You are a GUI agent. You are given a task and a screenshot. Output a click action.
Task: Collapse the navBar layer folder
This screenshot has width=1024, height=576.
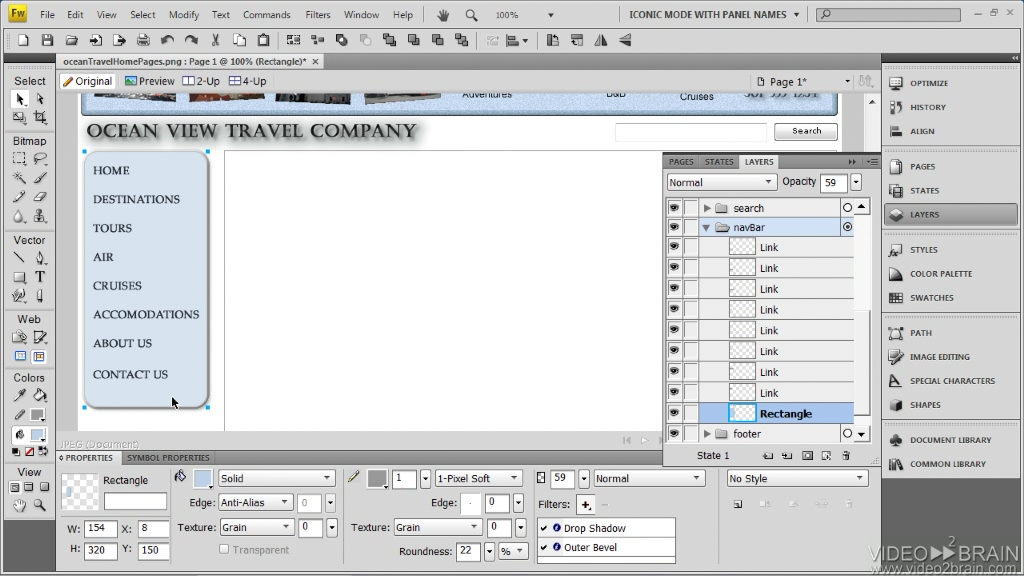point(707,228)
